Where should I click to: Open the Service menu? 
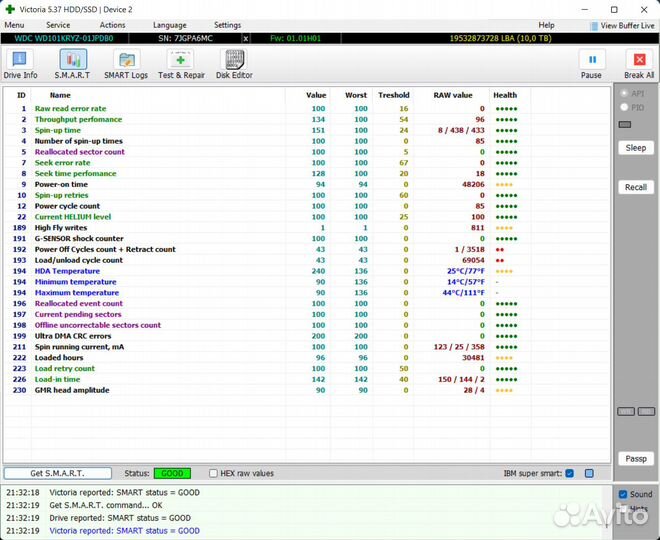click(x=58, y=25)
